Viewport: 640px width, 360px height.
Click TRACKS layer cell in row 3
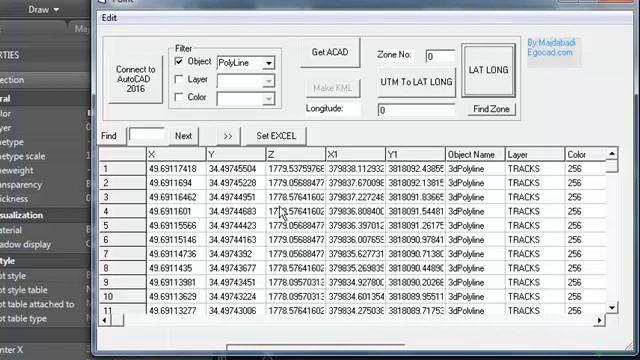click(x=535, y=197)
